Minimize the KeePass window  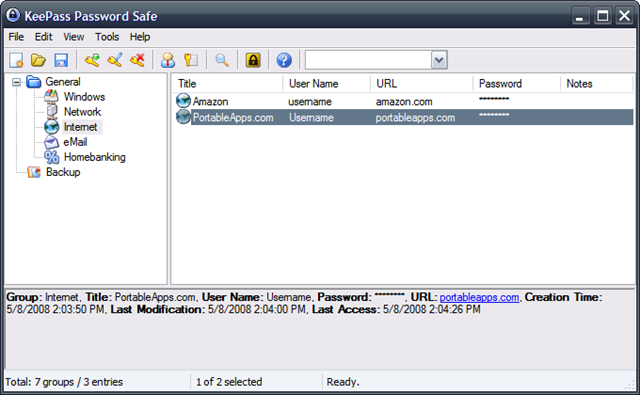(x=580, y=16)
